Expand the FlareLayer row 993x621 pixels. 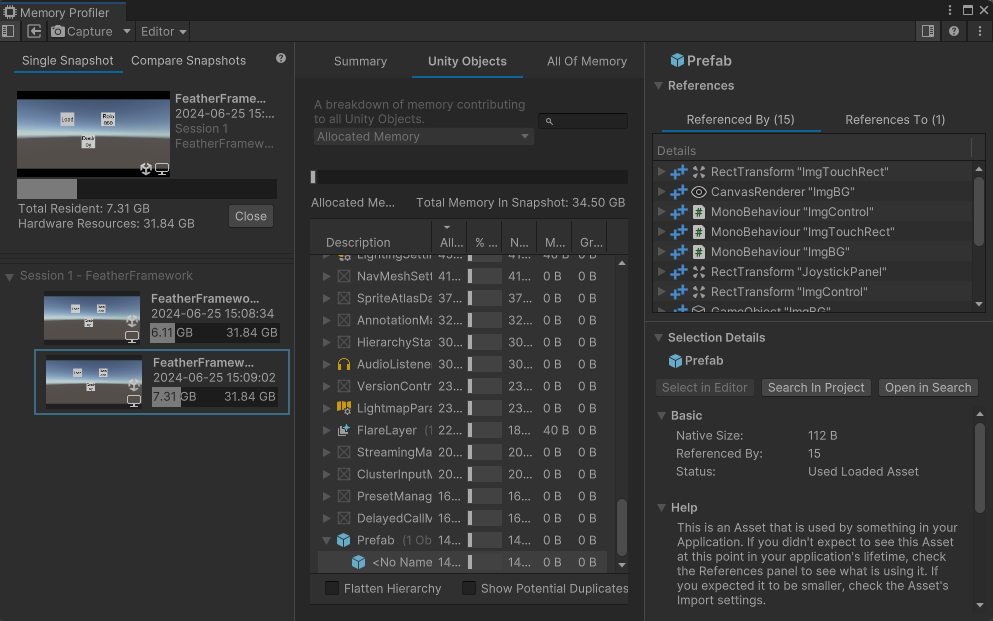[326, 430]
